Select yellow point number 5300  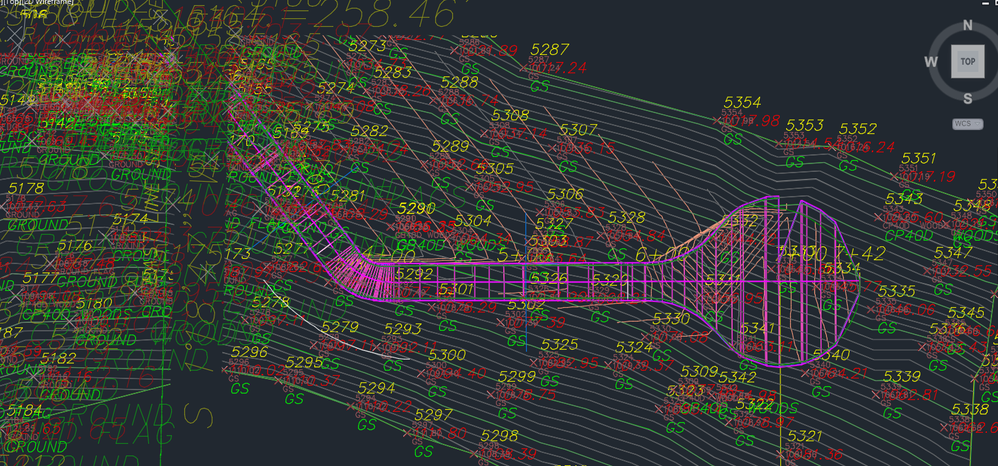tap(447, 355)
